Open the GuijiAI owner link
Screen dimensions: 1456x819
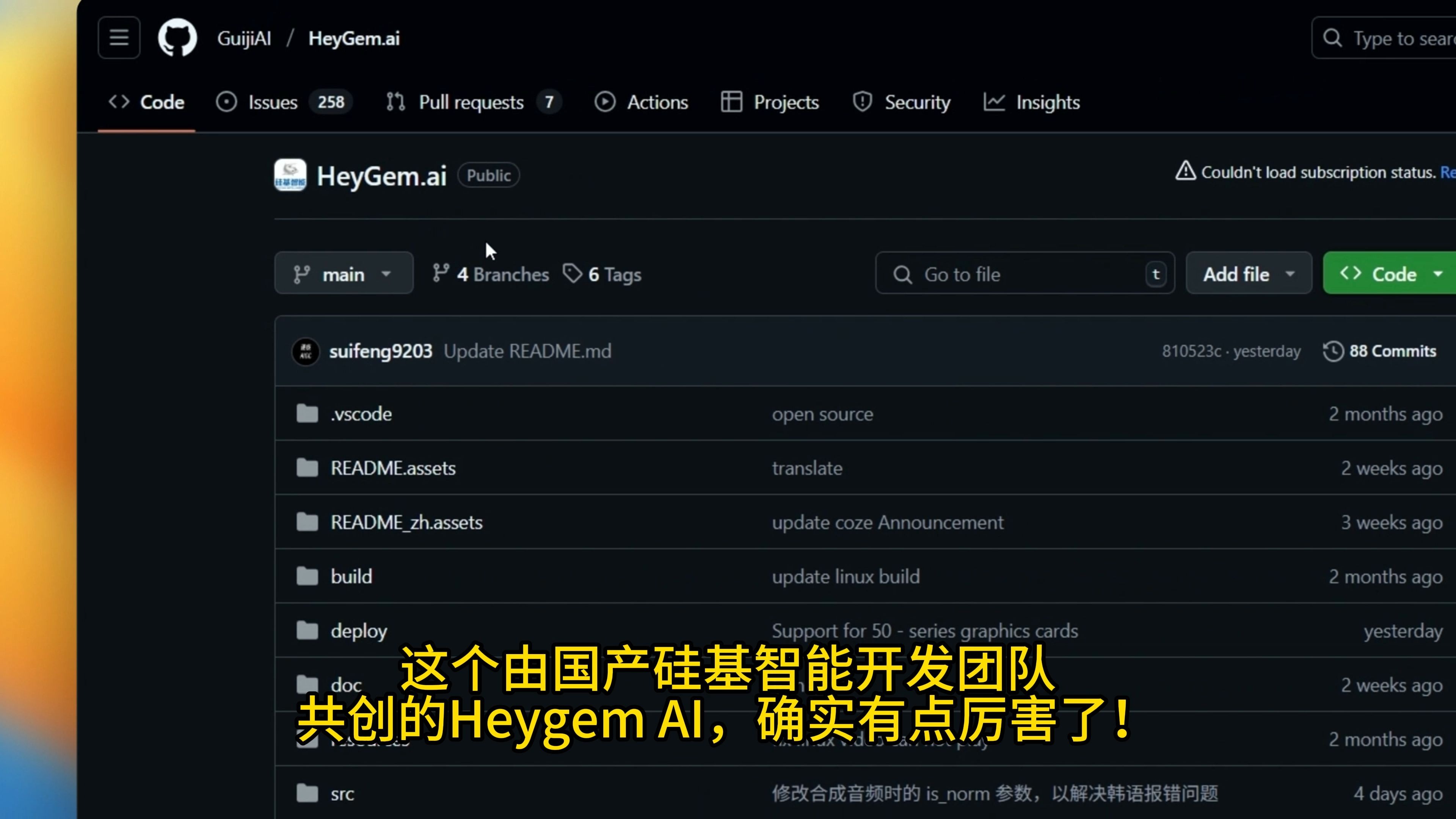(244, 38)
